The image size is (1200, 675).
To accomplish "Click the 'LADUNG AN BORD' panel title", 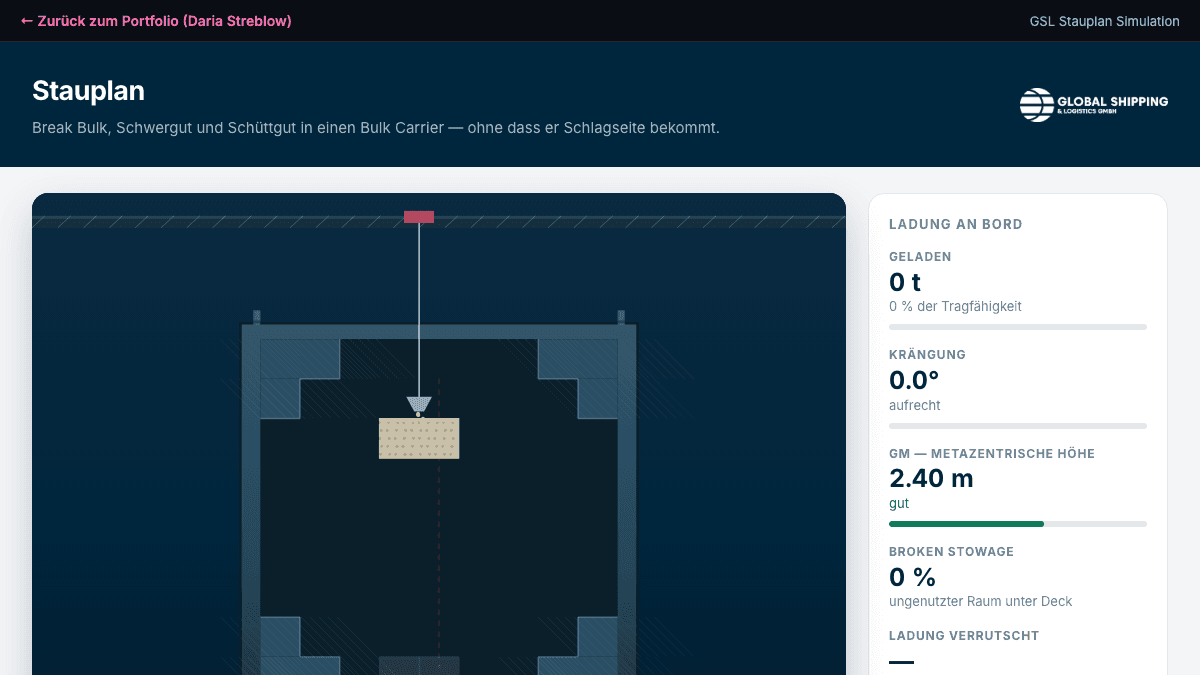I will point(956,225).
